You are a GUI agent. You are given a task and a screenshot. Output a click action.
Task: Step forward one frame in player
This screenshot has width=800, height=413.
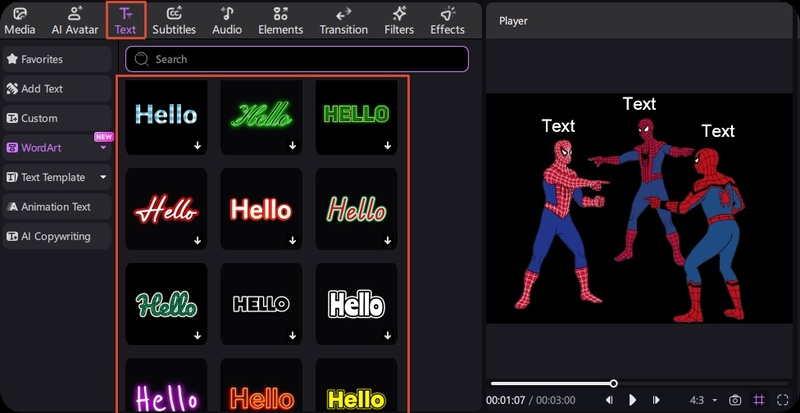coord(656,400)
